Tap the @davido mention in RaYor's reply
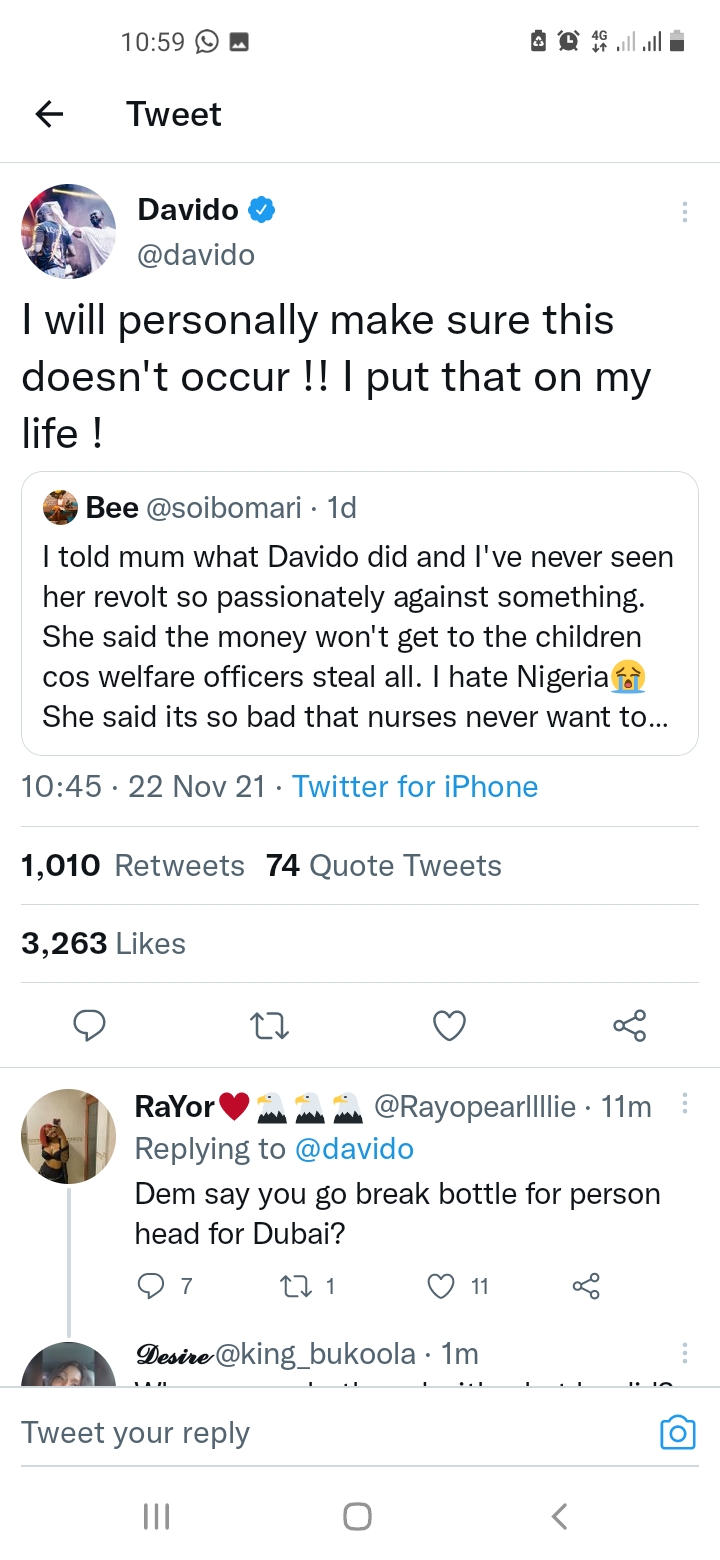The width and height of the screenshot is (720, 1560). coord(355,1149)
